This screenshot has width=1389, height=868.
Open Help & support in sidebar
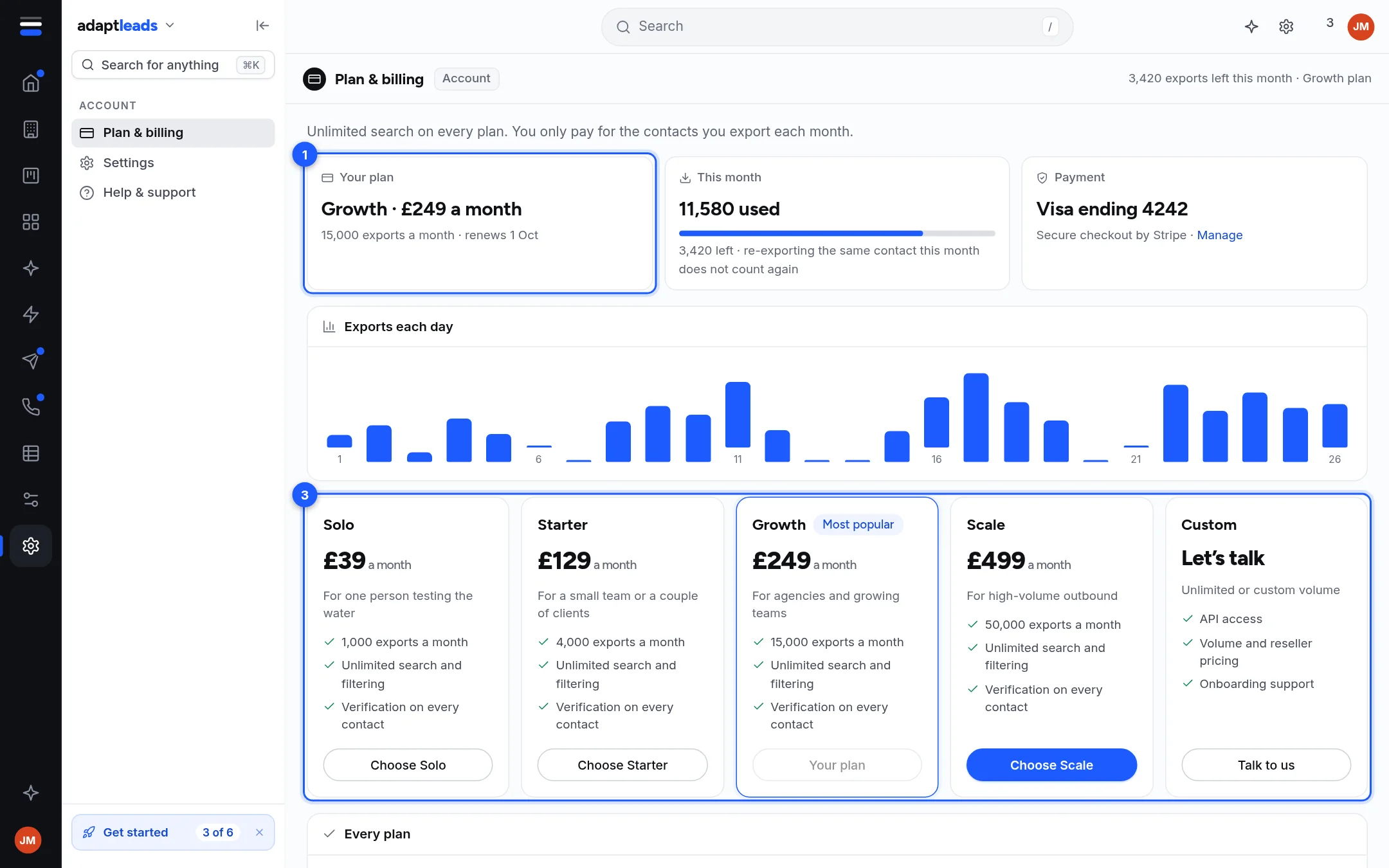click(x=173, y=192)
